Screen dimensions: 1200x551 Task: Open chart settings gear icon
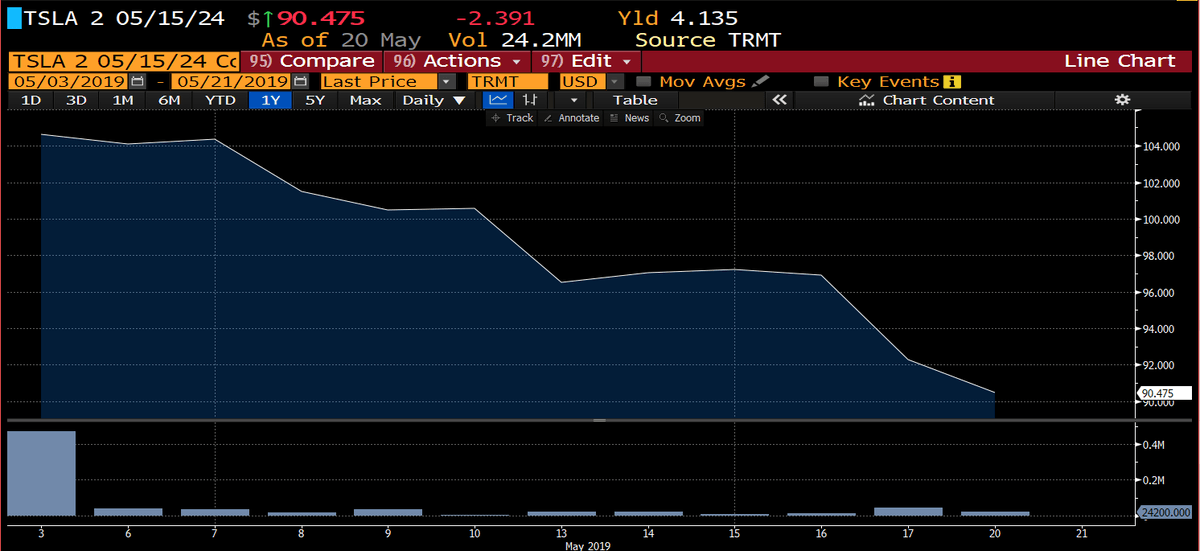pyautogui.click(x=1122, y=100)
